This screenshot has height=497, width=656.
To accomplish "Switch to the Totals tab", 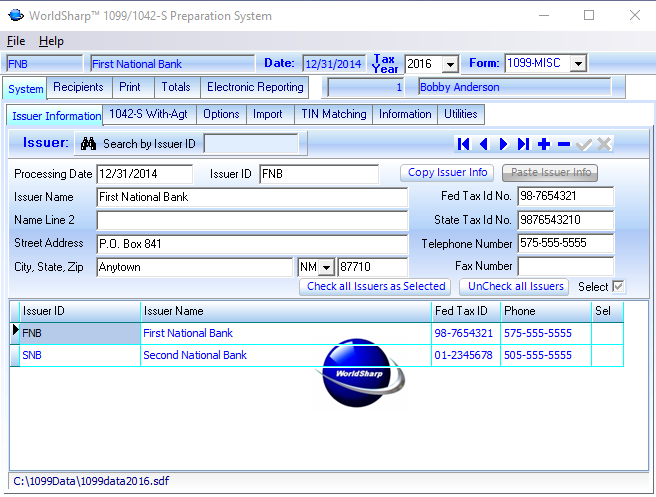I will 176,87.
